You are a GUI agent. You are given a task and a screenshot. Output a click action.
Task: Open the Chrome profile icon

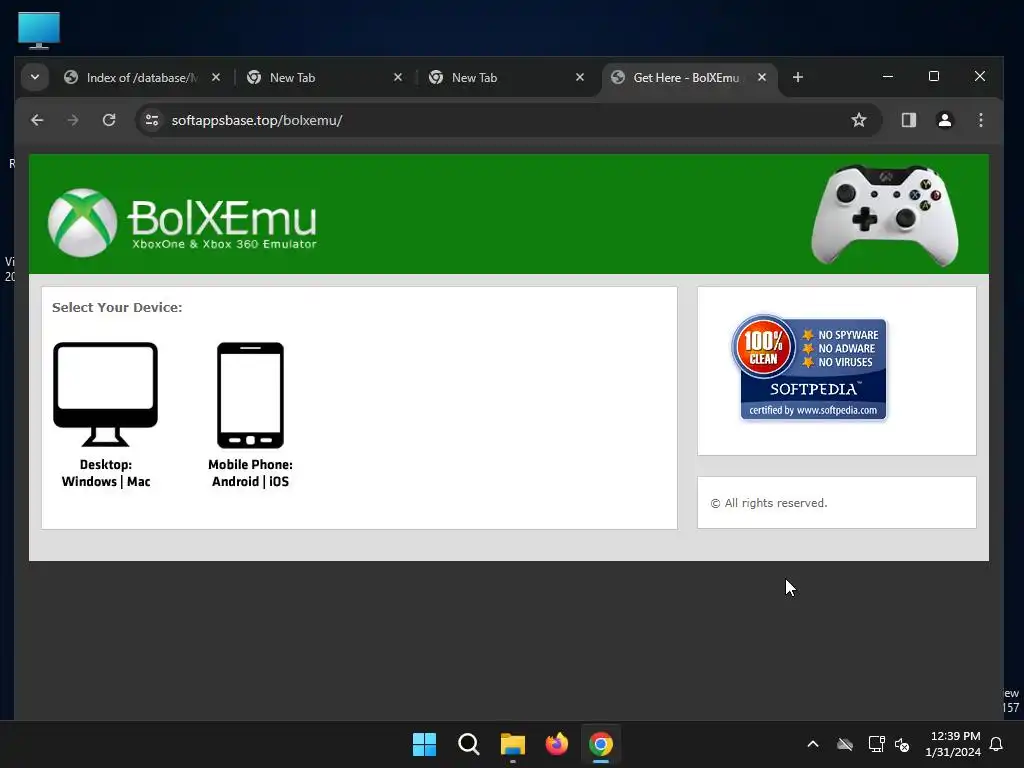coord(944,120)
